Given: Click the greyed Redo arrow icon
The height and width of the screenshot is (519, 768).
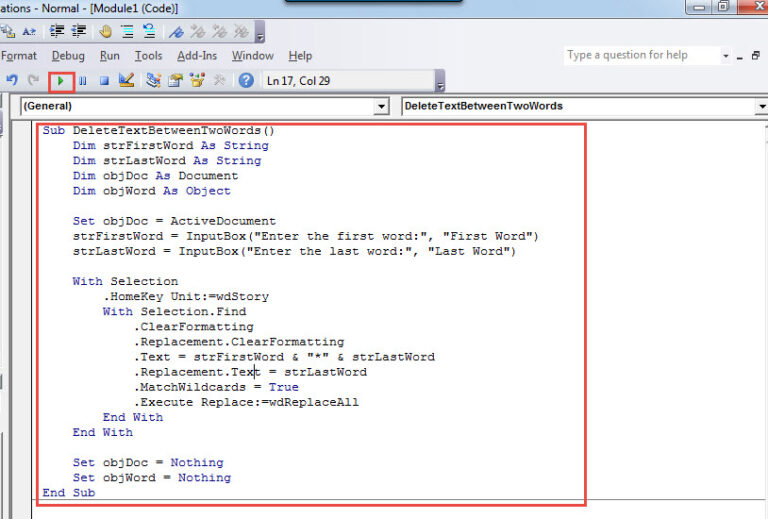Looking at the screenshot, I should point(33,80).
